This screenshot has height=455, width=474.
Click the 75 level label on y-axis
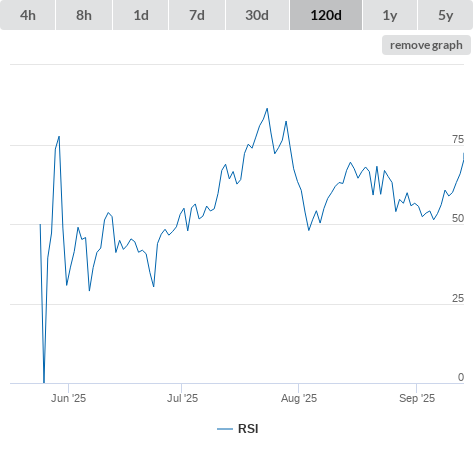(458, 139)
